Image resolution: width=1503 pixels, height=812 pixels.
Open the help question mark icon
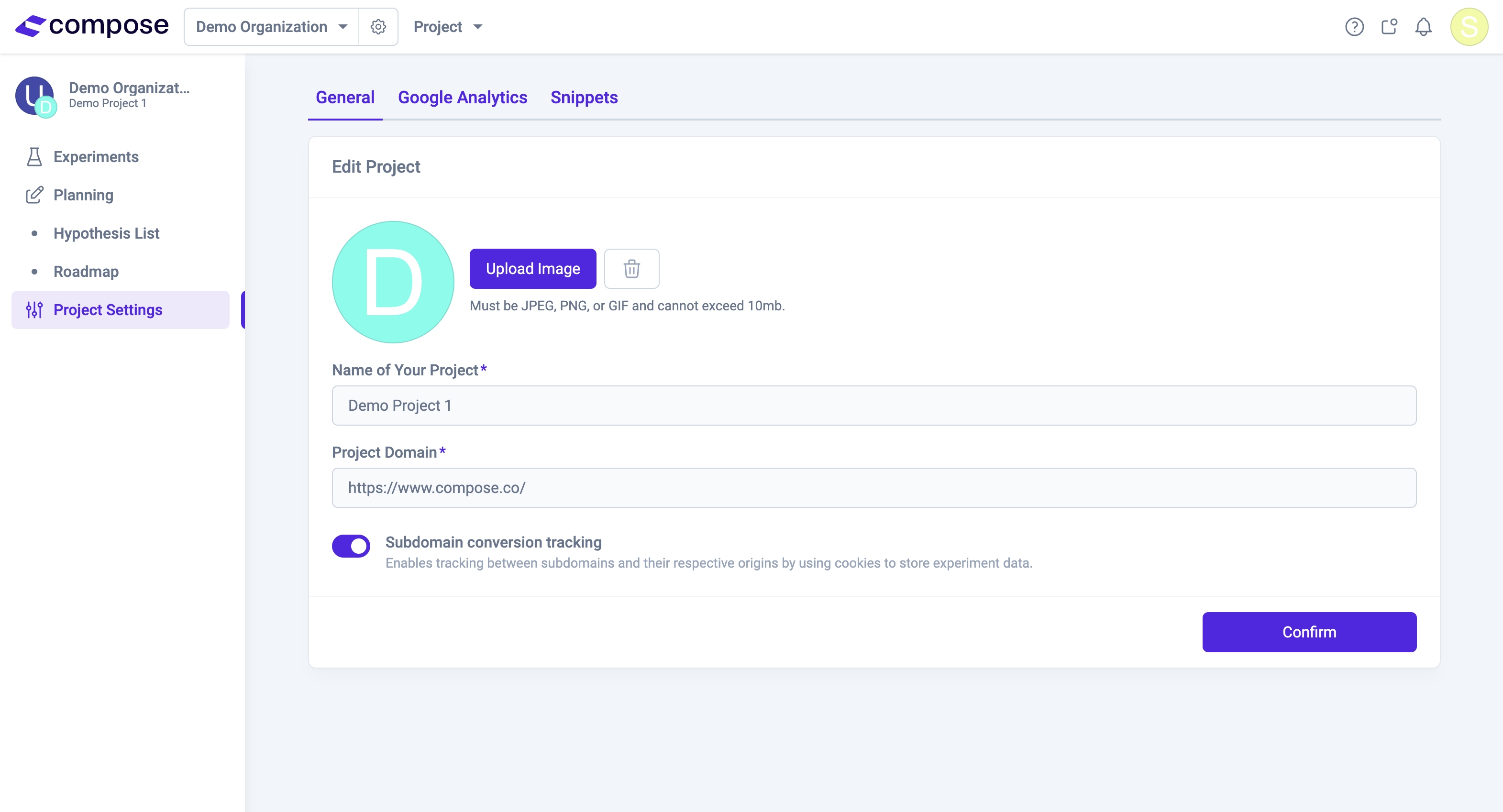click(x=1354, y=27)
